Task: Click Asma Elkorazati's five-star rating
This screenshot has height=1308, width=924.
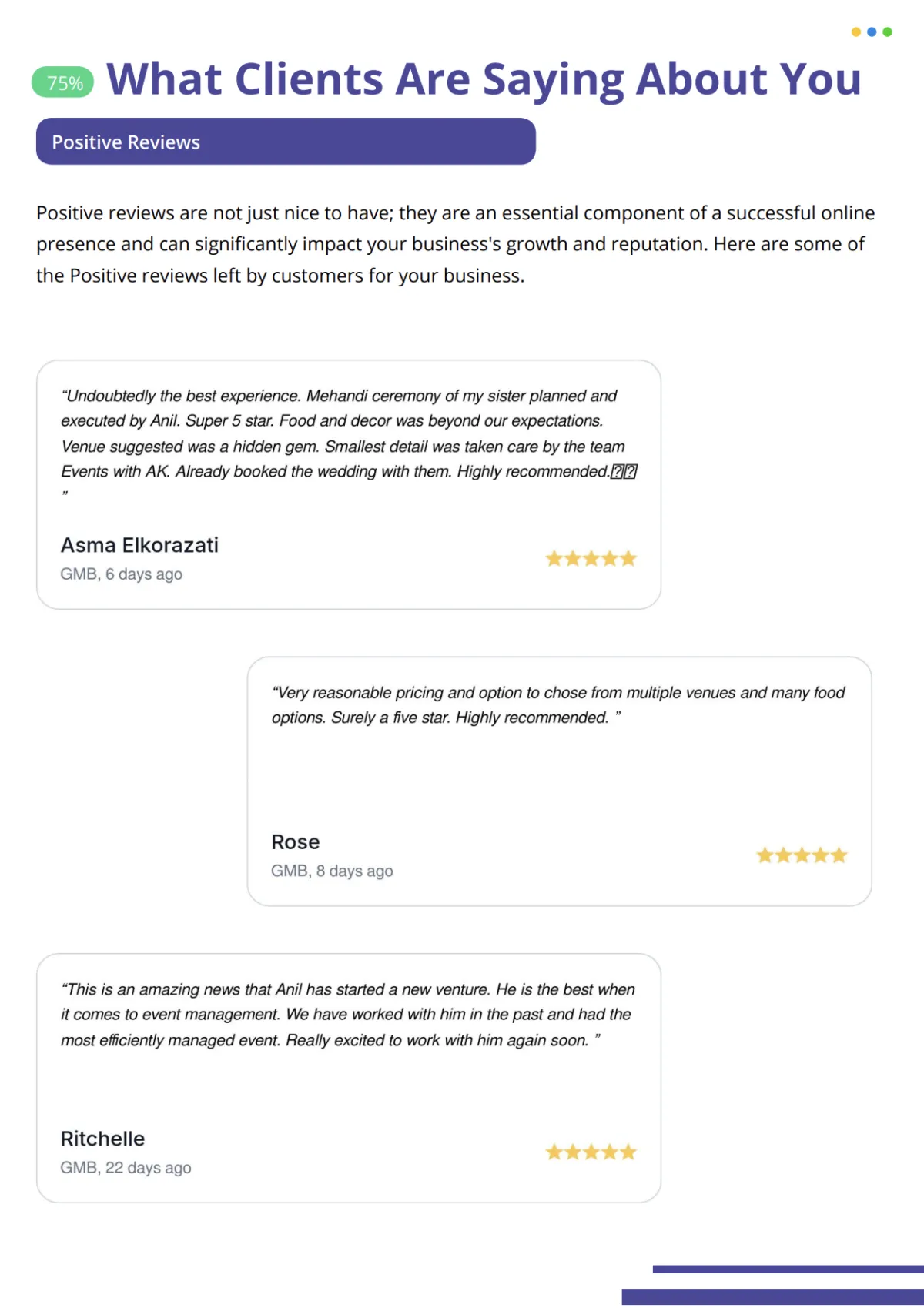Action: pos(591,558)
